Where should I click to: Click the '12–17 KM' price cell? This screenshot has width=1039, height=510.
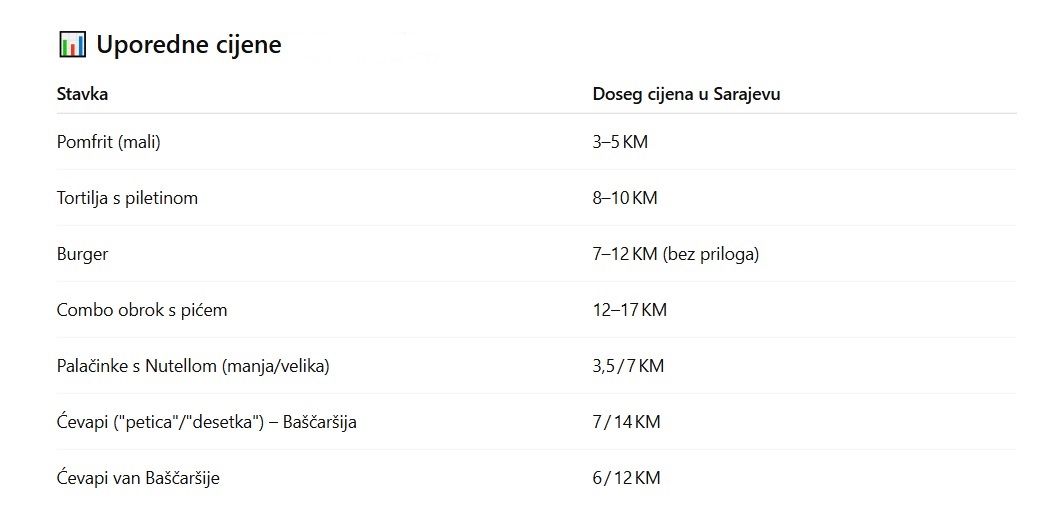click(x=629, y=310)
